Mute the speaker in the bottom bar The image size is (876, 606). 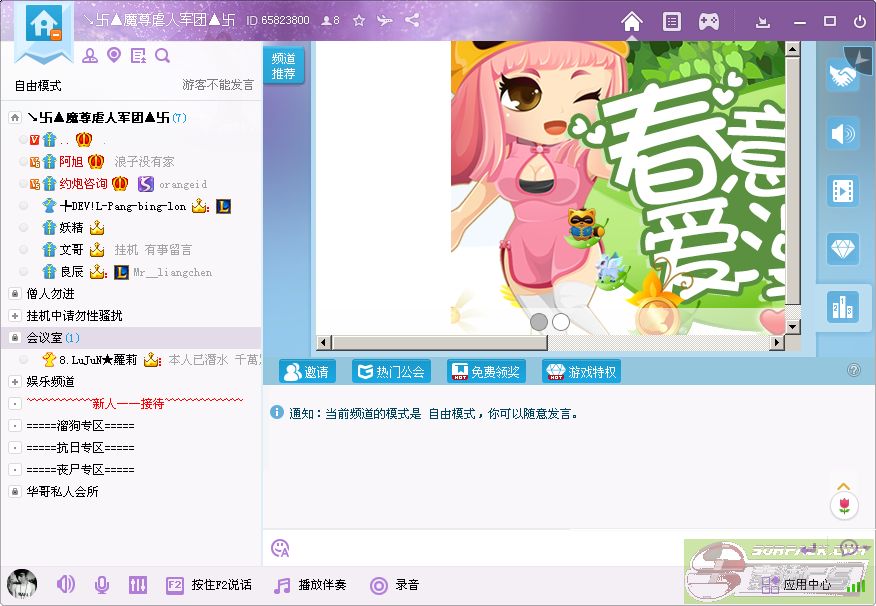click(x=65, y=585)
